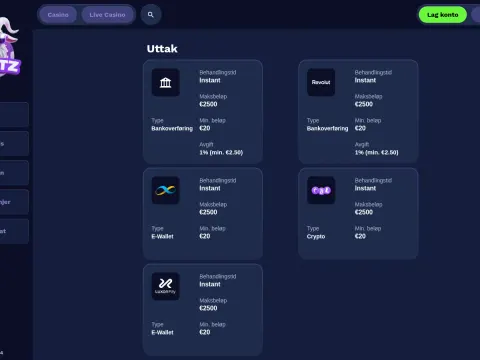This screenshot has width=480, height=360.
Task: Click €2500 in the bank icon card
Action: (x=208, y=104)
